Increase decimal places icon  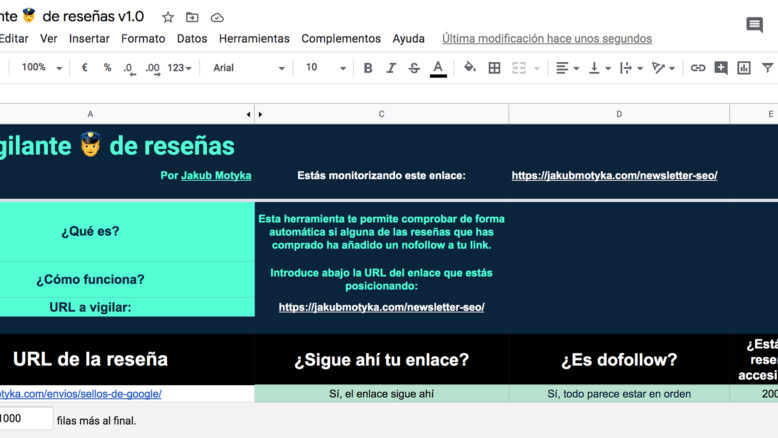click(x=152, y=68)
